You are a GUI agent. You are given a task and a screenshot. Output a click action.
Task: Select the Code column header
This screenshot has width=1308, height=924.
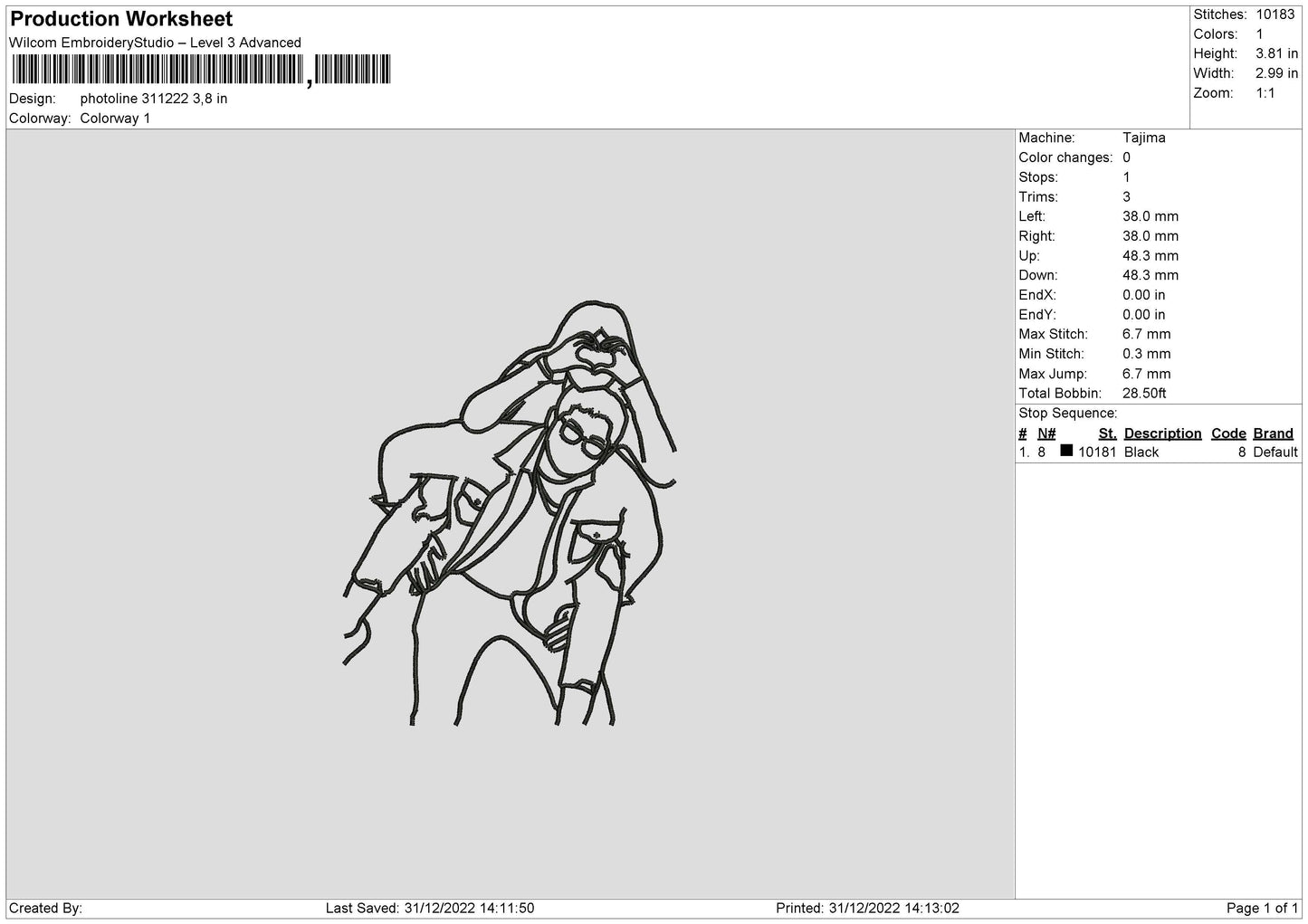(x=1228, y=433)
